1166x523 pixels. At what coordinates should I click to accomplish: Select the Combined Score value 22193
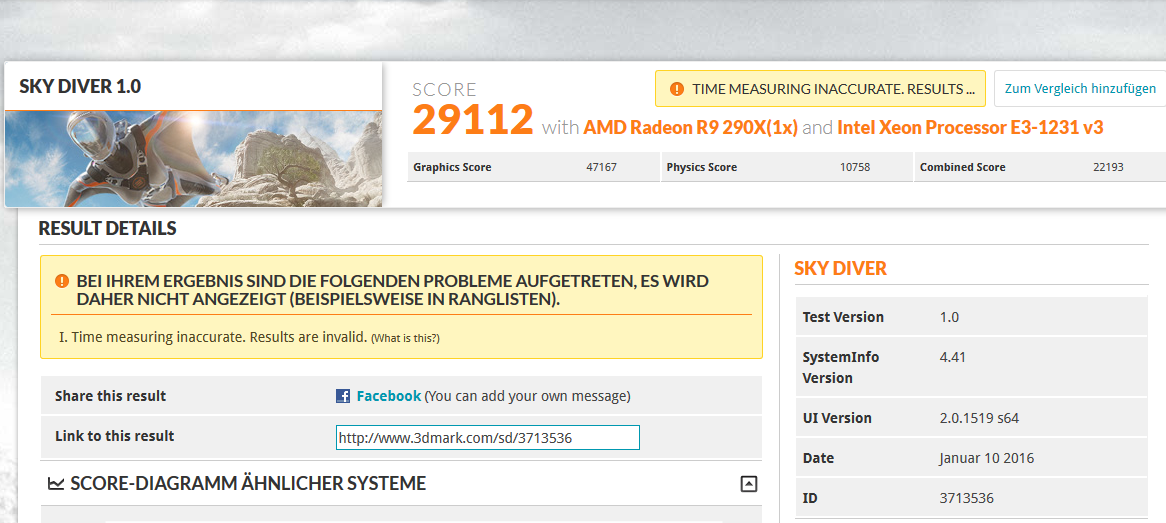(x=1109, y=167)
